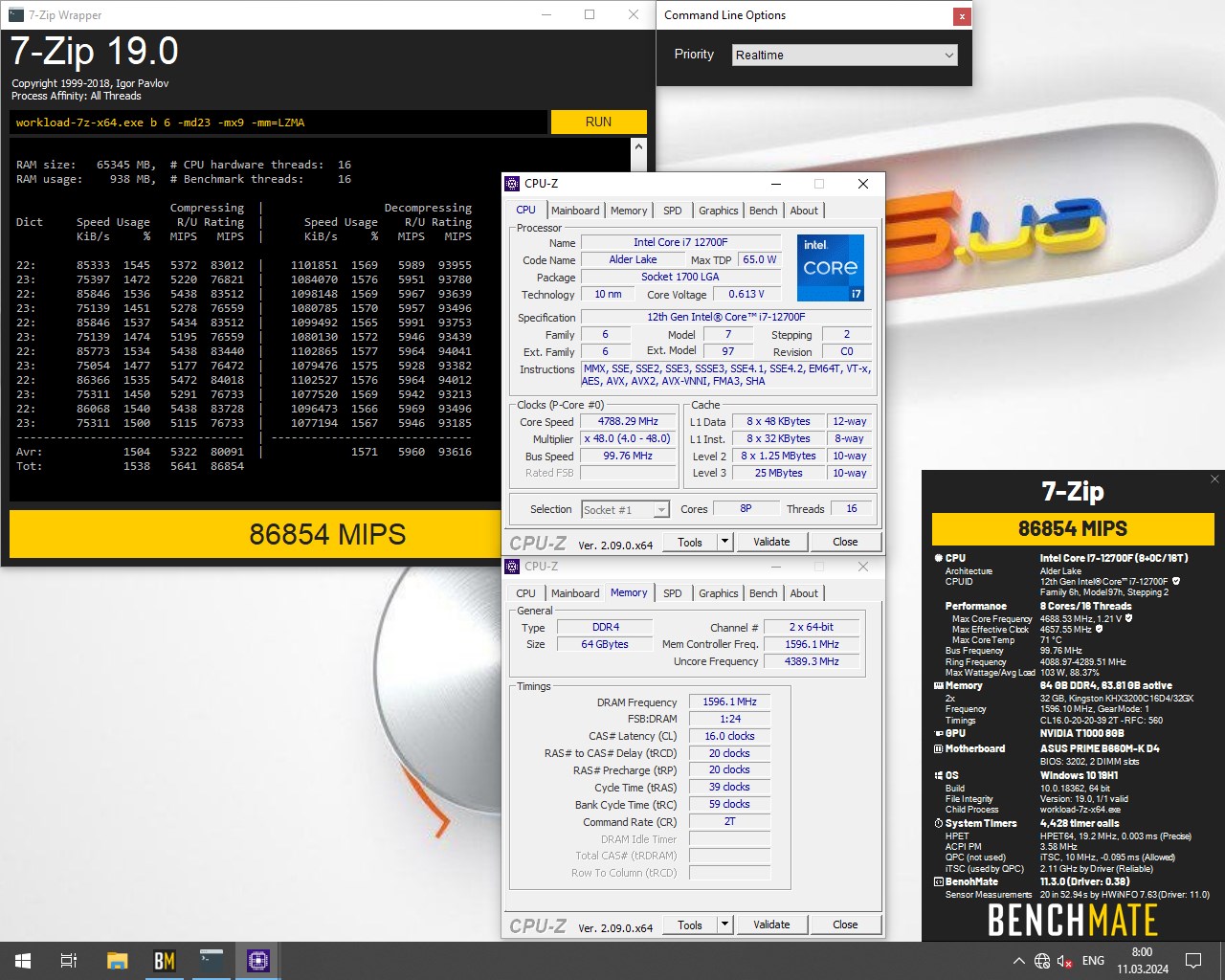
Task: Click Close button in lower CPU-Z
Action: click(x=845, y=924)
